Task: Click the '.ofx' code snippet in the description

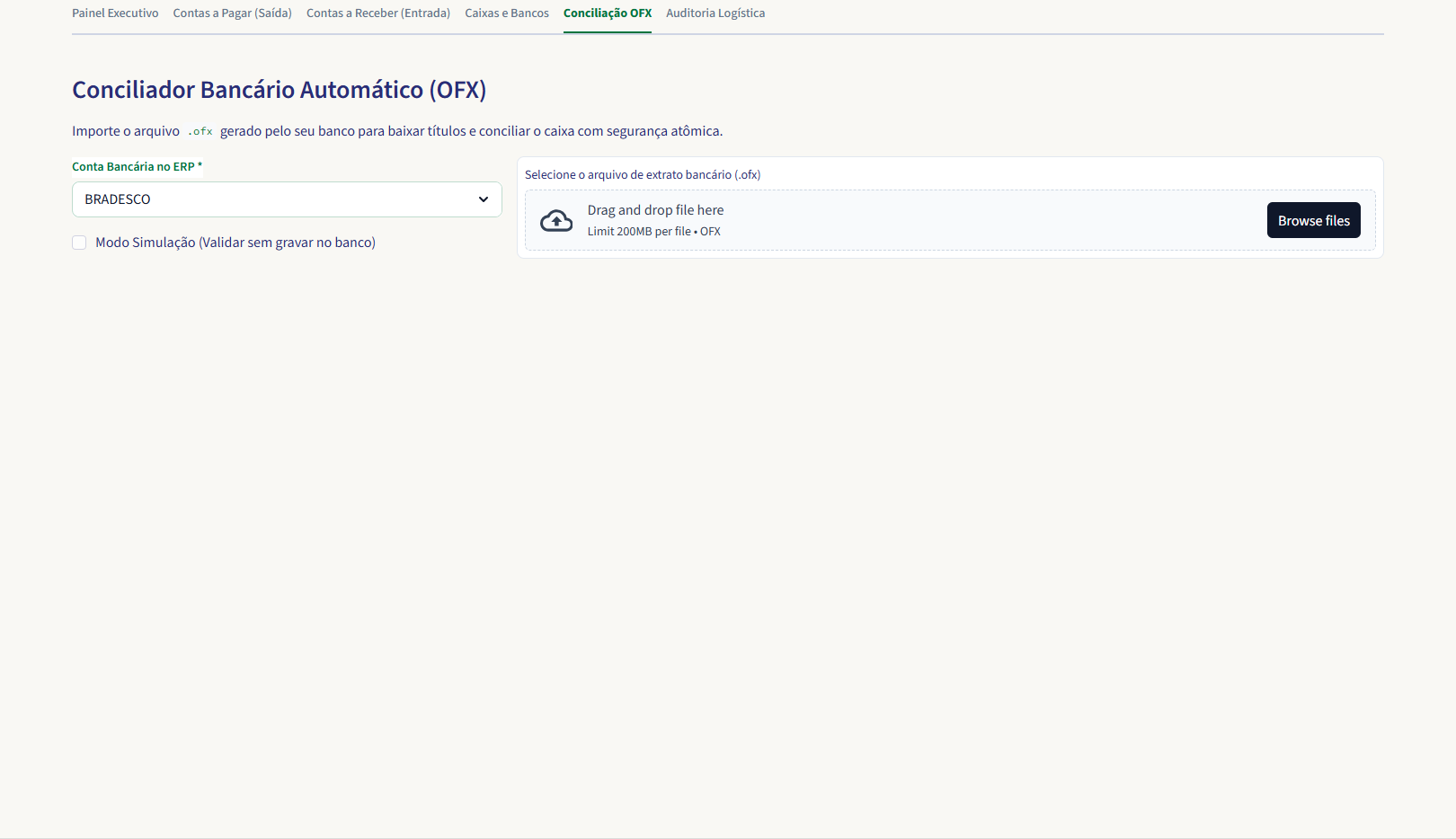Action: (x=200, y=131)
